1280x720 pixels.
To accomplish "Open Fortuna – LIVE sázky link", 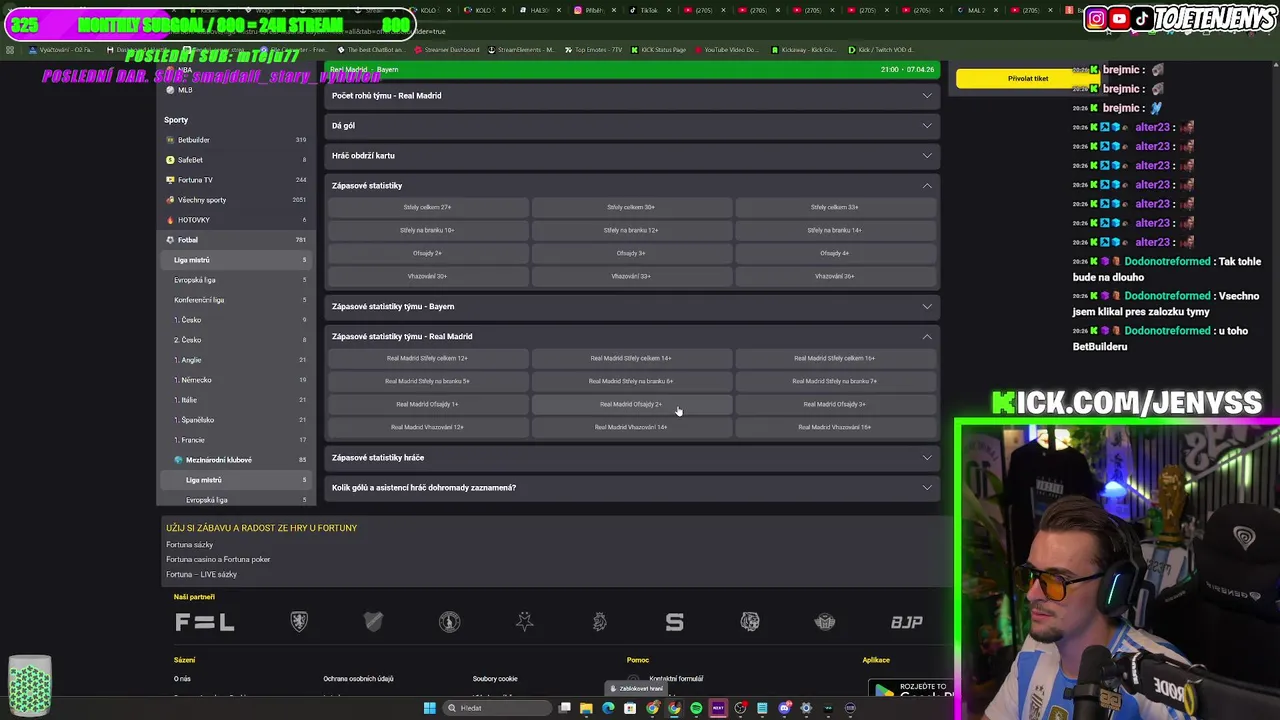I will point(201,575).
